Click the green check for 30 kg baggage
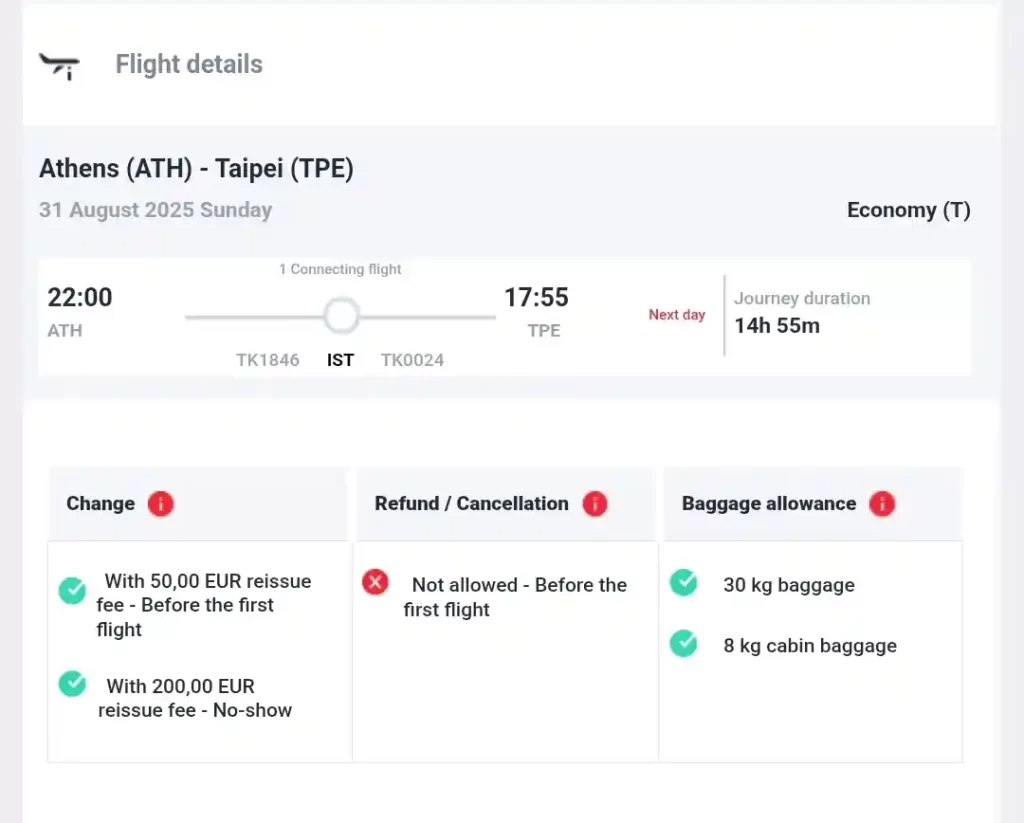This screenshot has height=823, width=1024. (x=684, y=582)
